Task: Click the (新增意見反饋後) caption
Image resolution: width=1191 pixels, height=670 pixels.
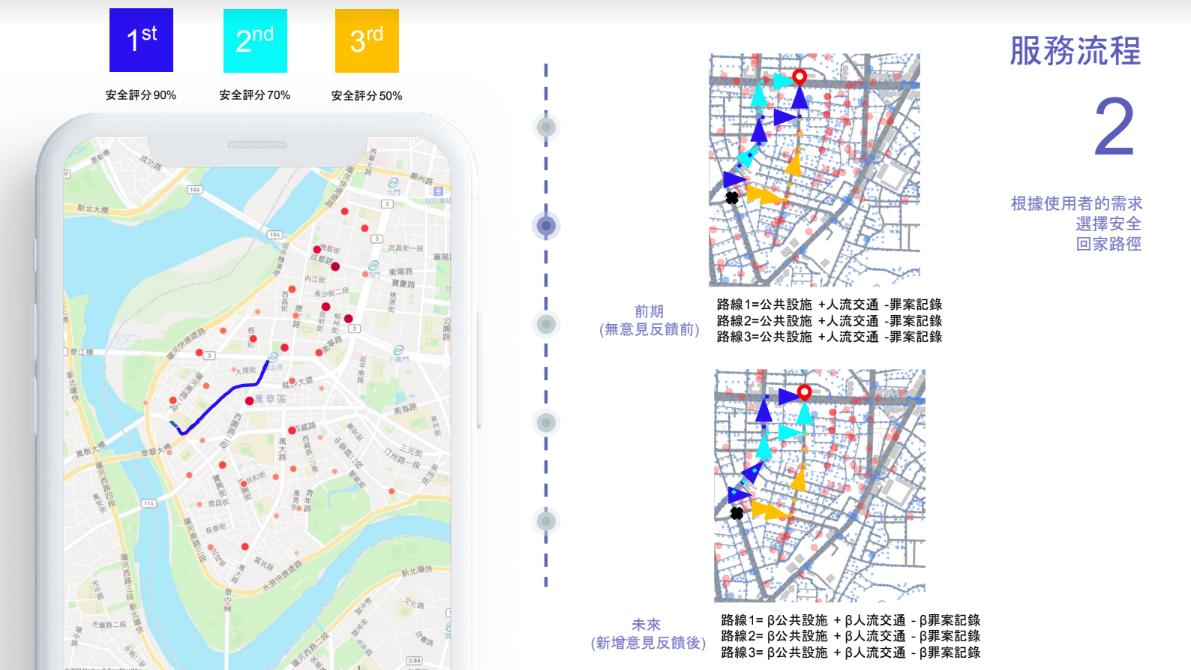Action: [x=648, y=643]
